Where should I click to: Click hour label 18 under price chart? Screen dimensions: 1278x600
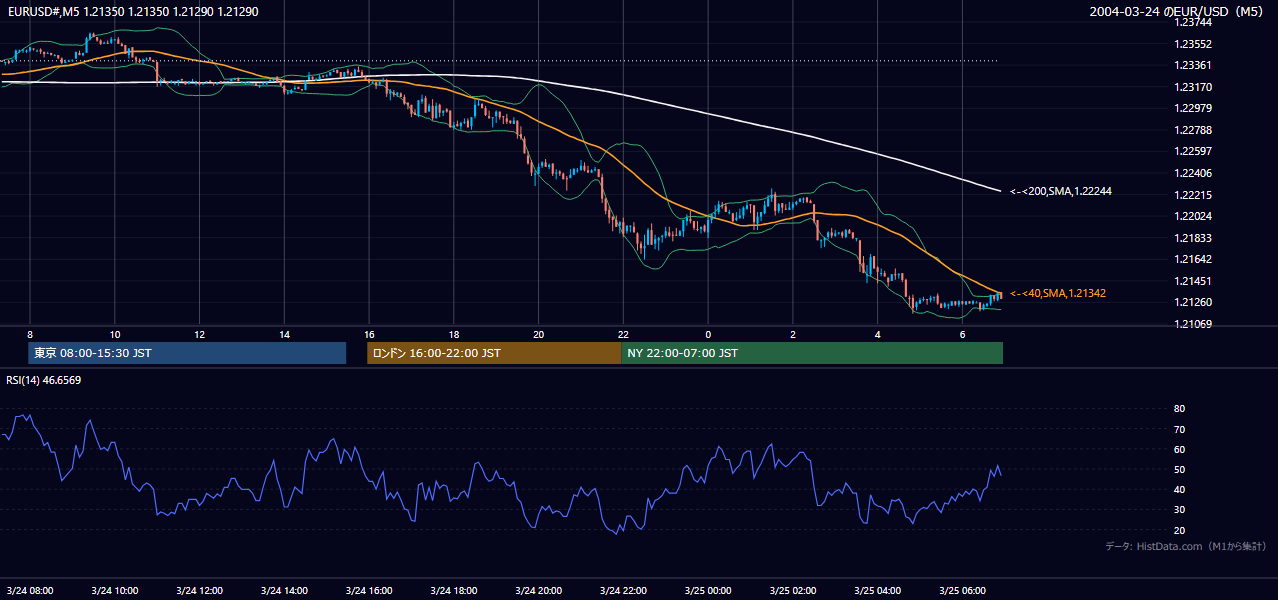tap(454, 334)
